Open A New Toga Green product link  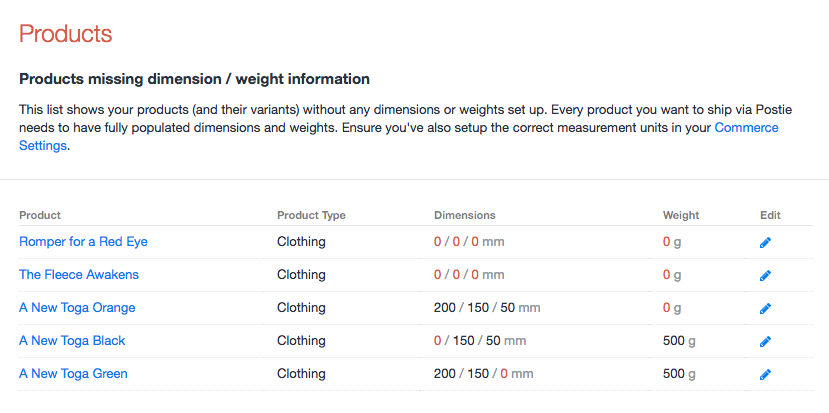click(73, 373)
